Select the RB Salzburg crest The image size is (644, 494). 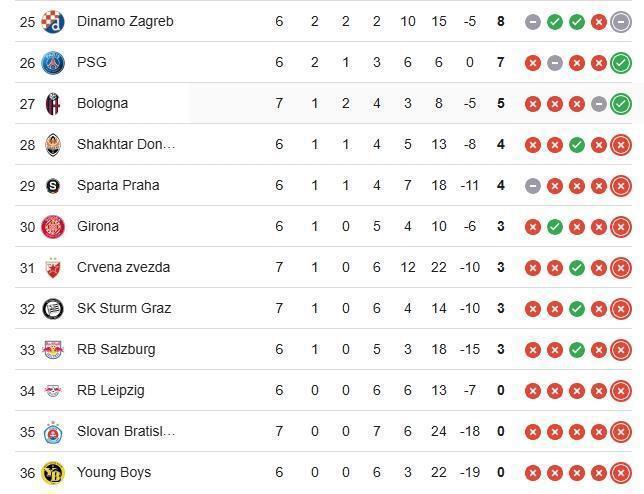click(53, 349)
